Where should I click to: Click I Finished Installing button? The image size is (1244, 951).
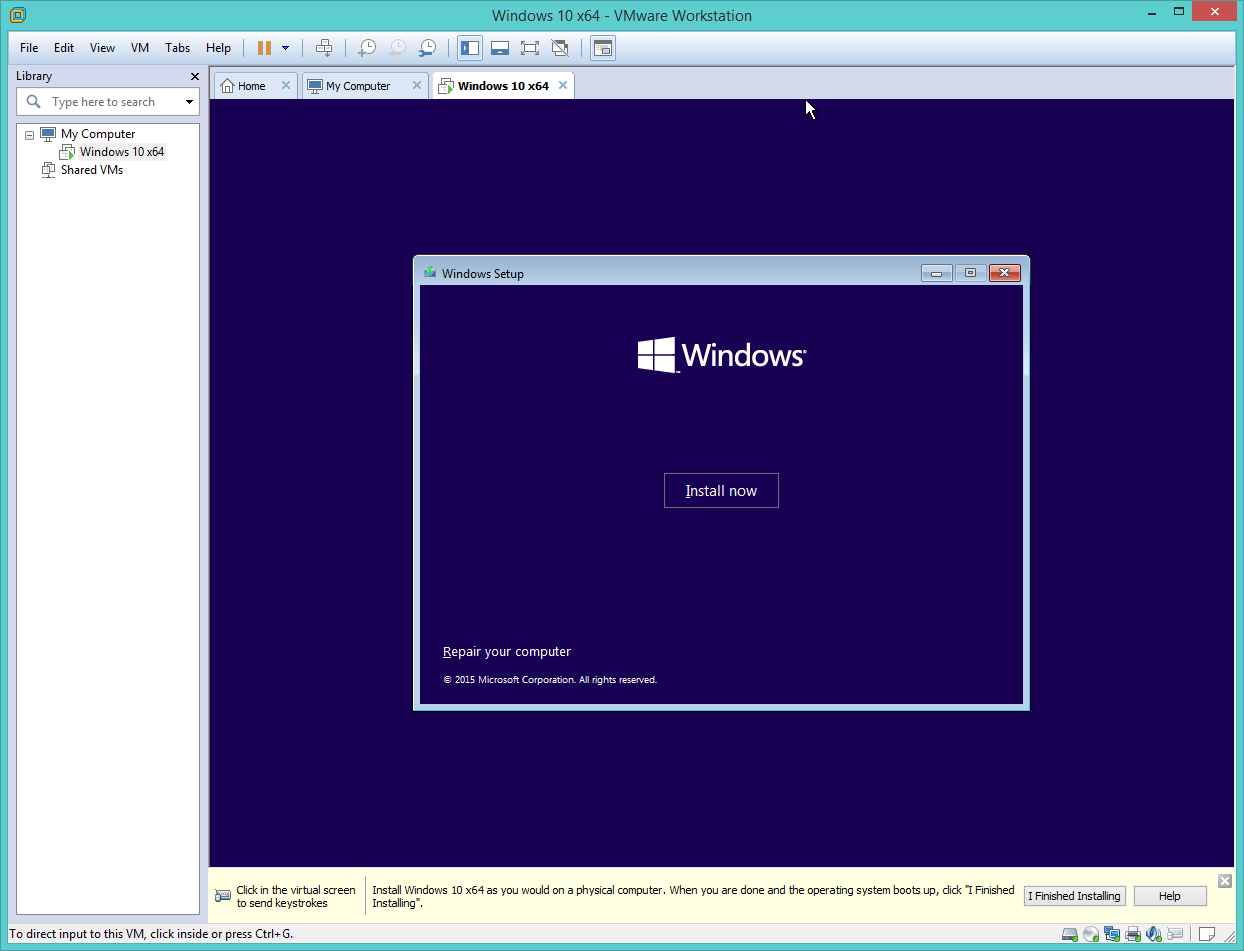[x=1074, y=896]
